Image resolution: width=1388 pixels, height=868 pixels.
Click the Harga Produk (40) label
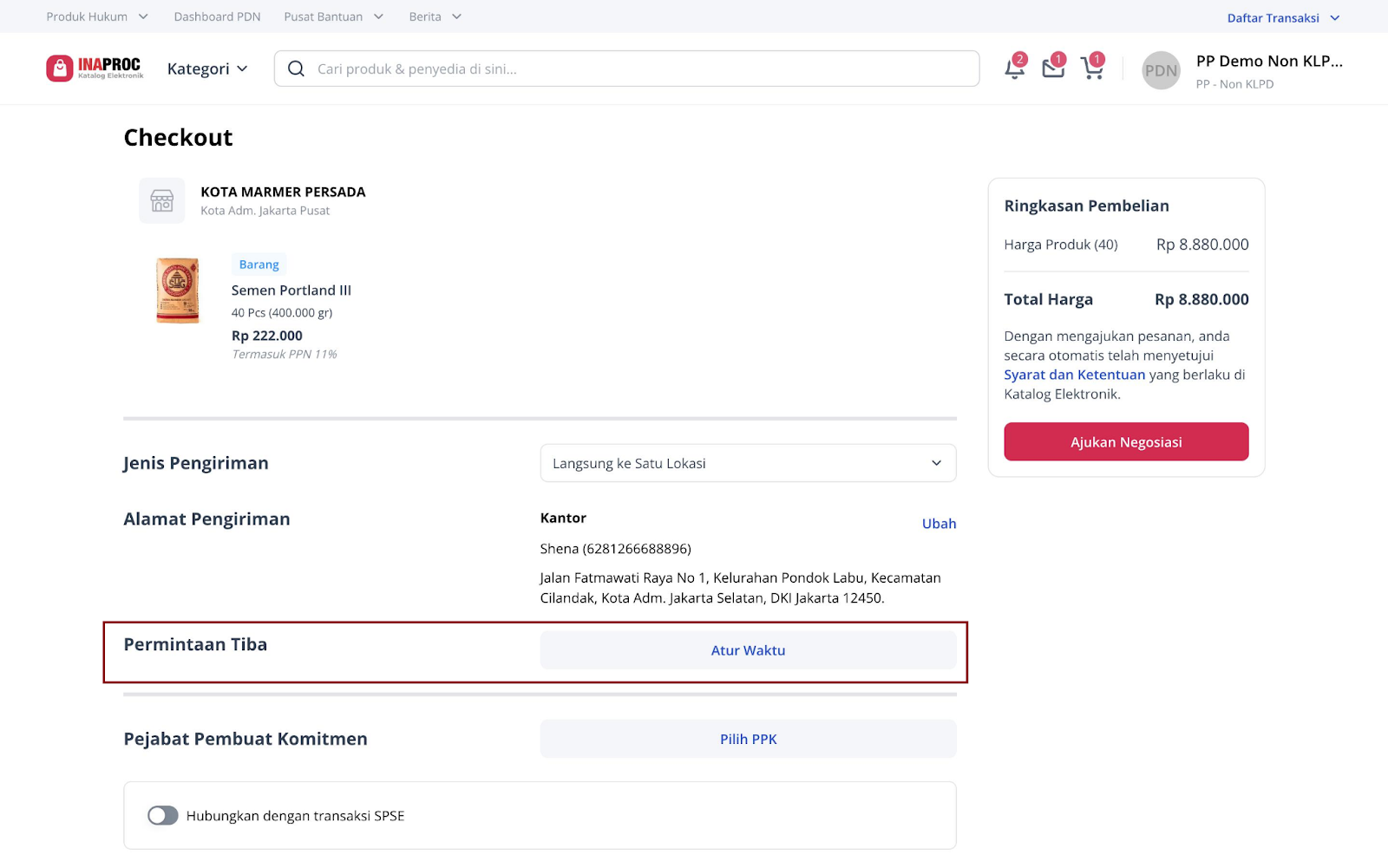point(1060,245)
